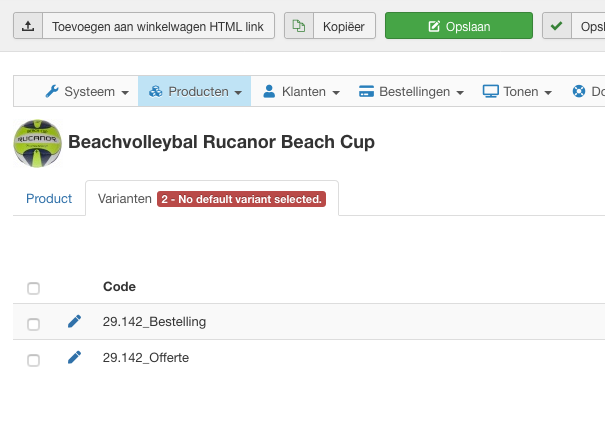Screen dimensions: 605x444
Task: Open the Klanten menu
Action: pos(301,91)
